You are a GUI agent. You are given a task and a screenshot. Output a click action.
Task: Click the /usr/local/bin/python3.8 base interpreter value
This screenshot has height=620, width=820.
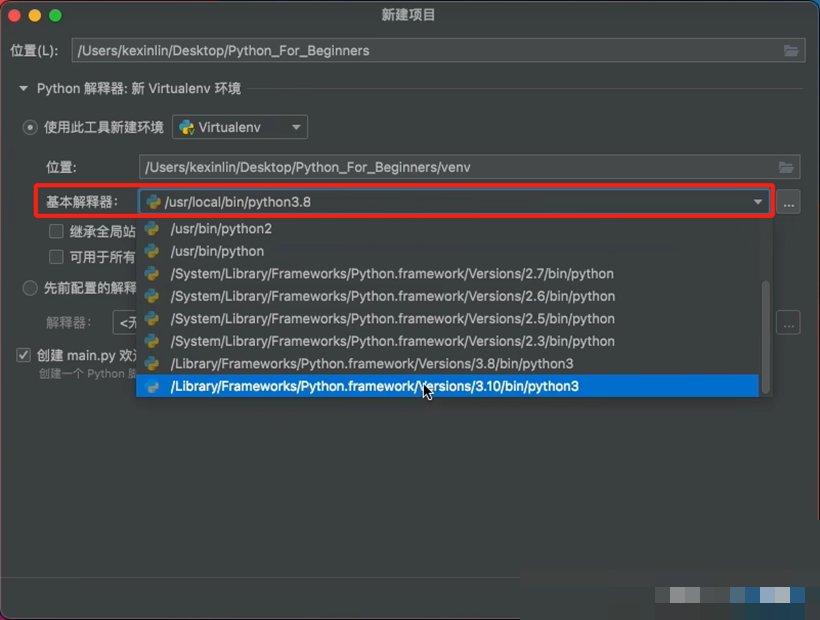[237, 202]
